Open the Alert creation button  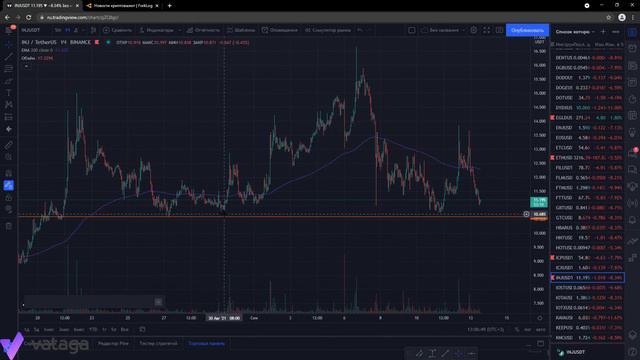[280, 30]
